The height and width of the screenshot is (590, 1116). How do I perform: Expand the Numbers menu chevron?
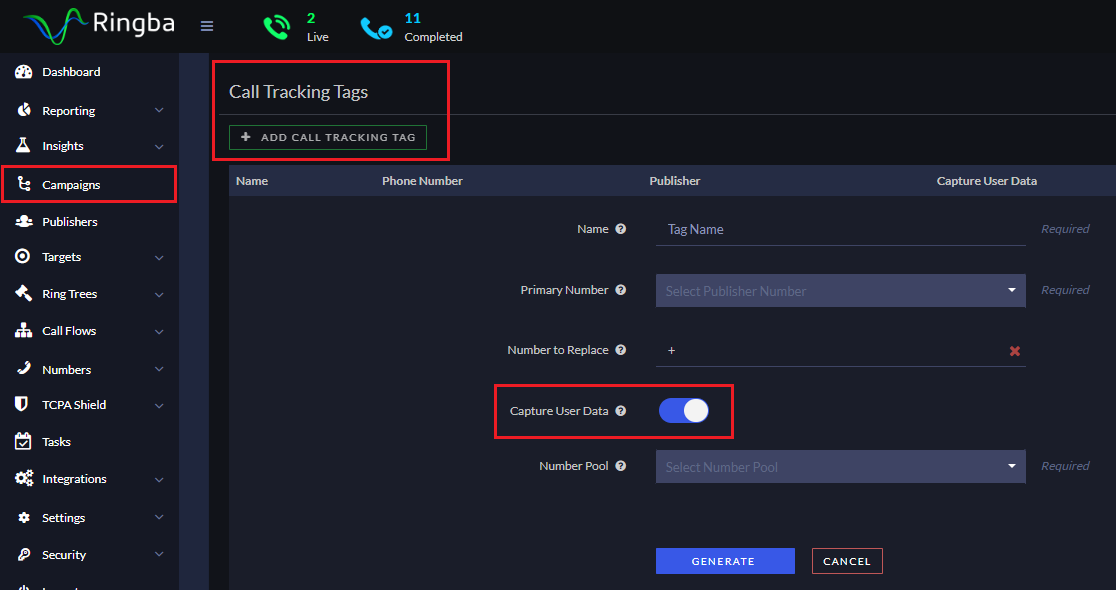click(x=159, y=369)
